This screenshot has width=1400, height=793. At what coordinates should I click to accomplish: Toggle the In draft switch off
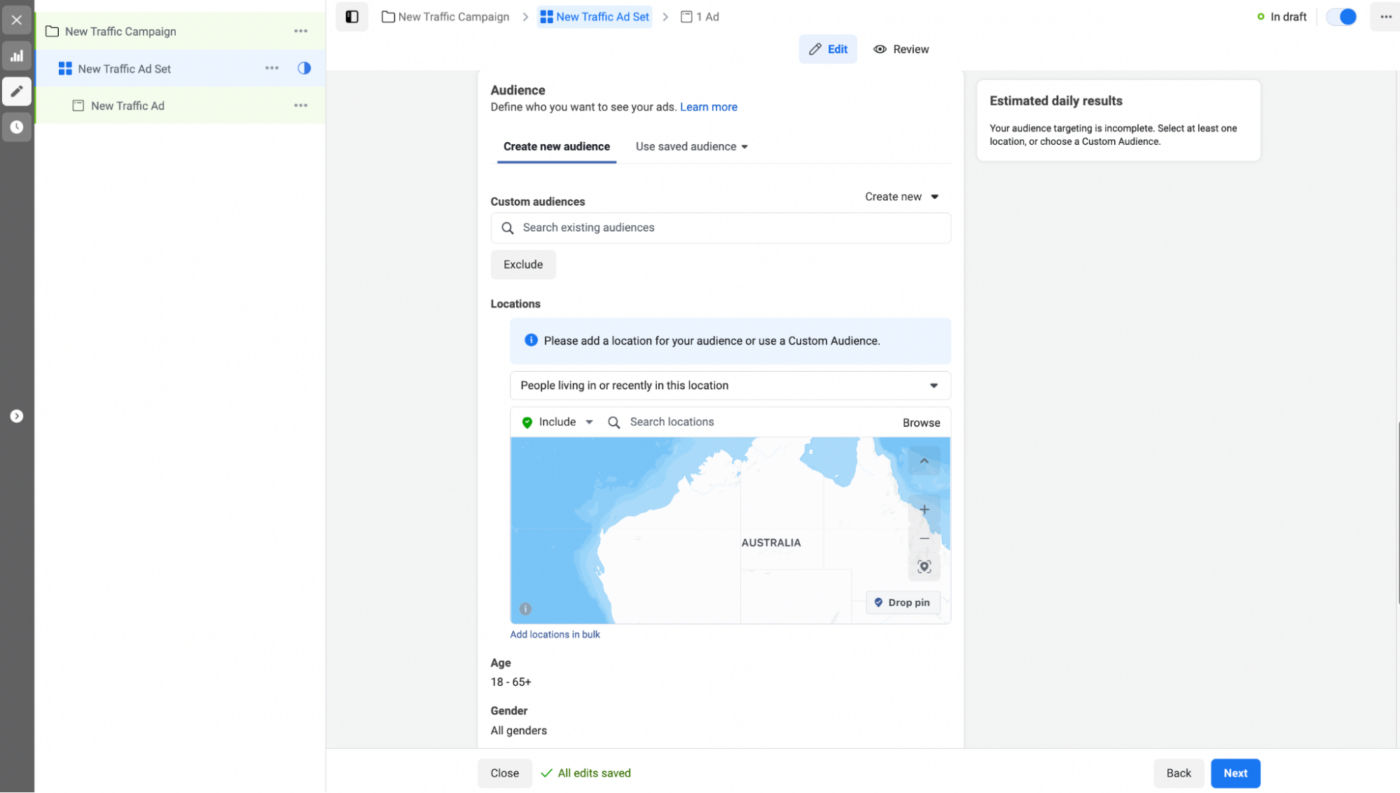click(x=1340, y=16)
